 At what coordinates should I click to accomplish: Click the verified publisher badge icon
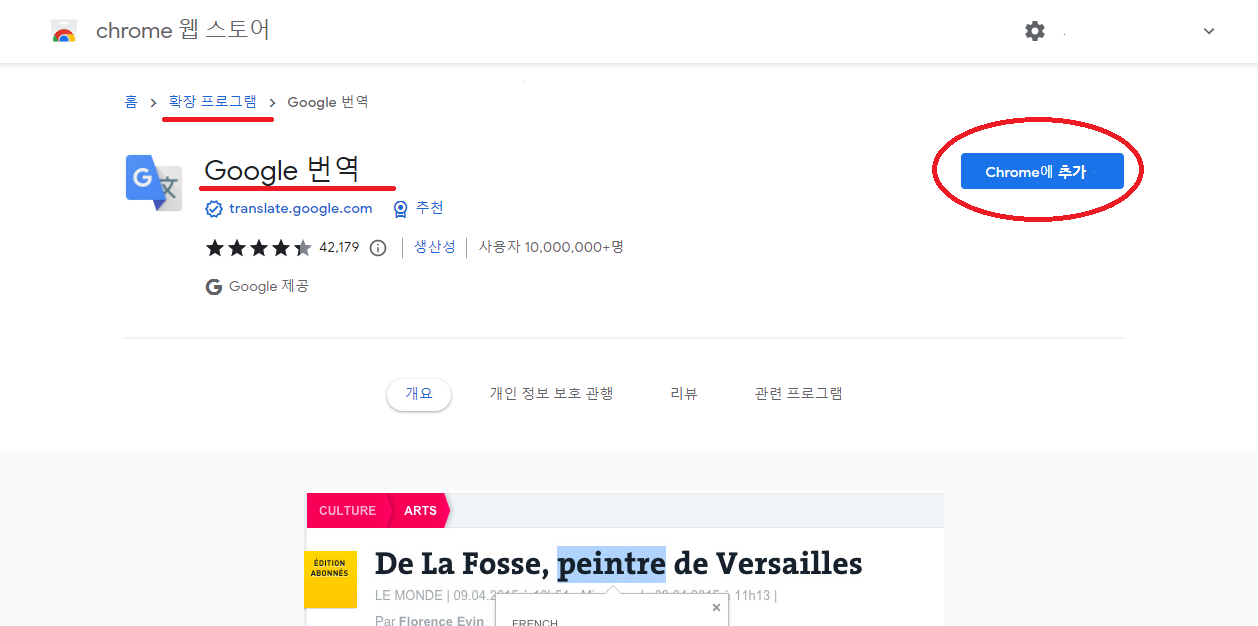[x=213, y=209]
